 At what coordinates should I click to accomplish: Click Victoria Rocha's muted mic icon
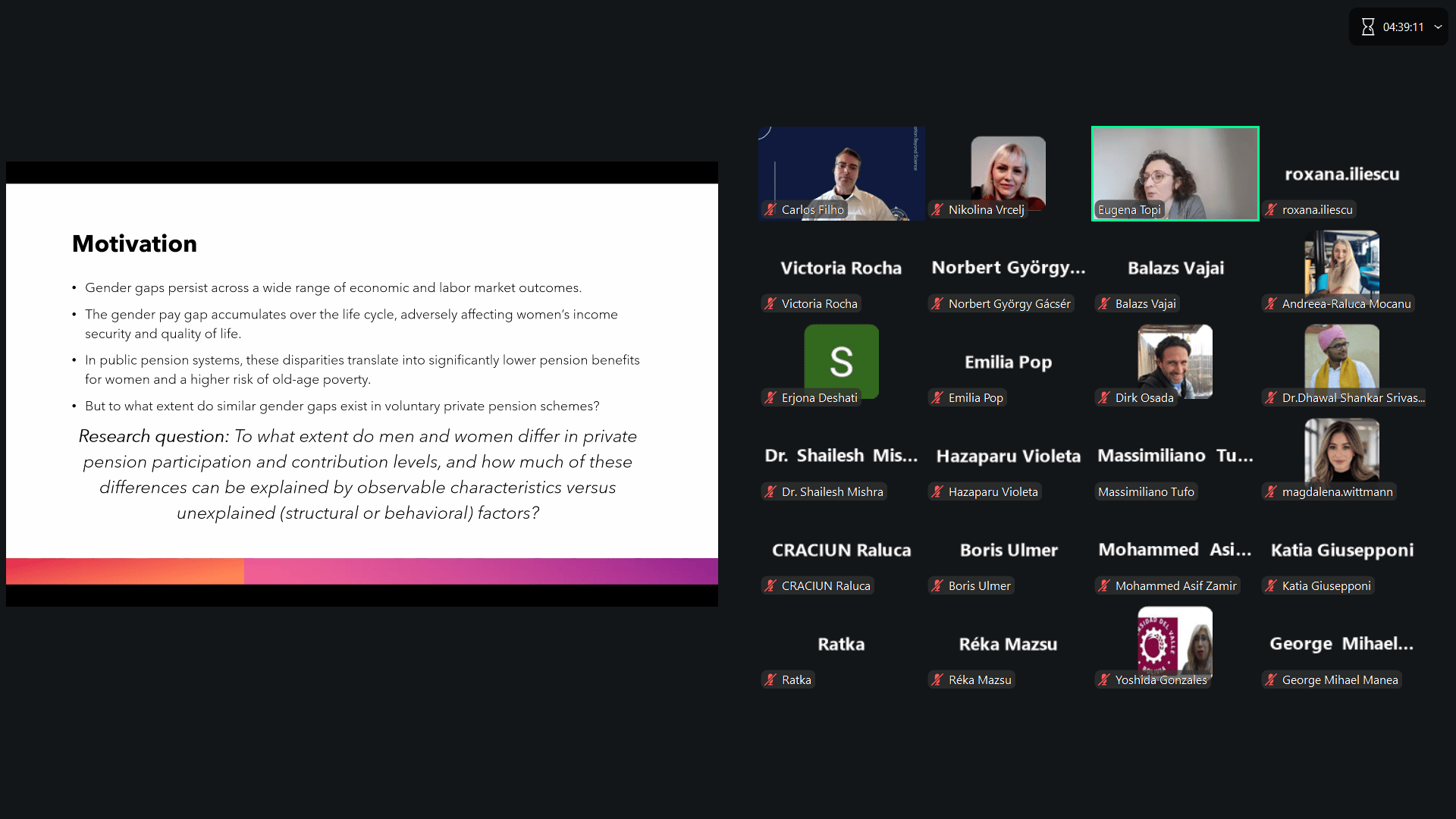tap(770, 304)
